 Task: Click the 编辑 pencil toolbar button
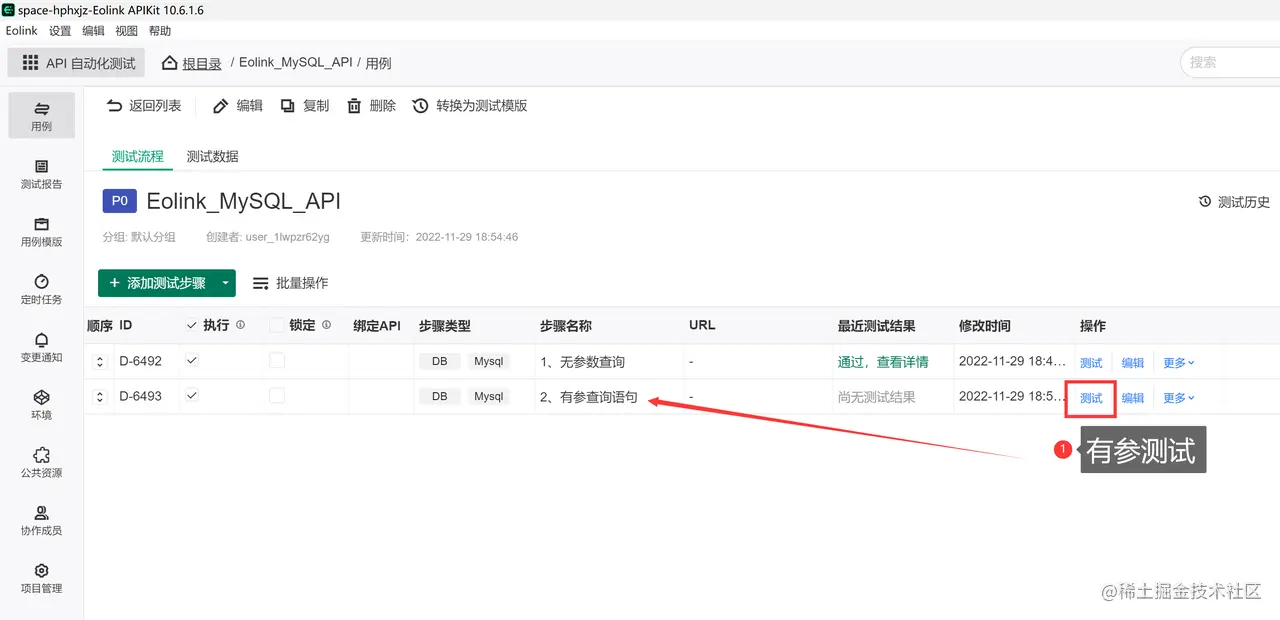[x=238, y=105]
